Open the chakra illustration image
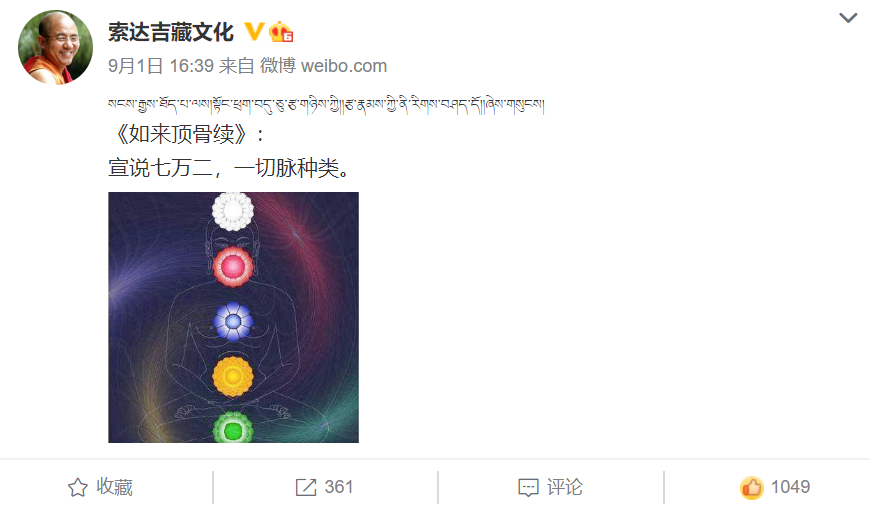The image size is (869, 511). [233, 317]
